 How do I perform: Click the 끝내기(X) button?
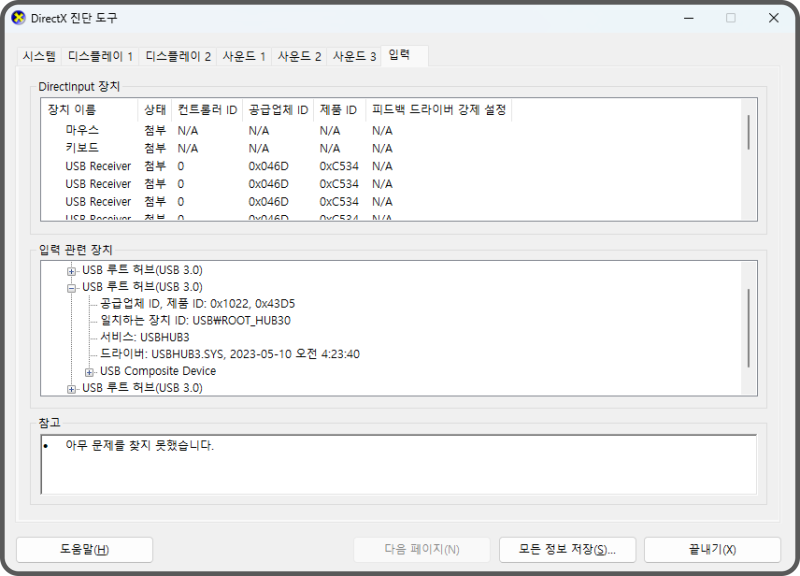712,549
